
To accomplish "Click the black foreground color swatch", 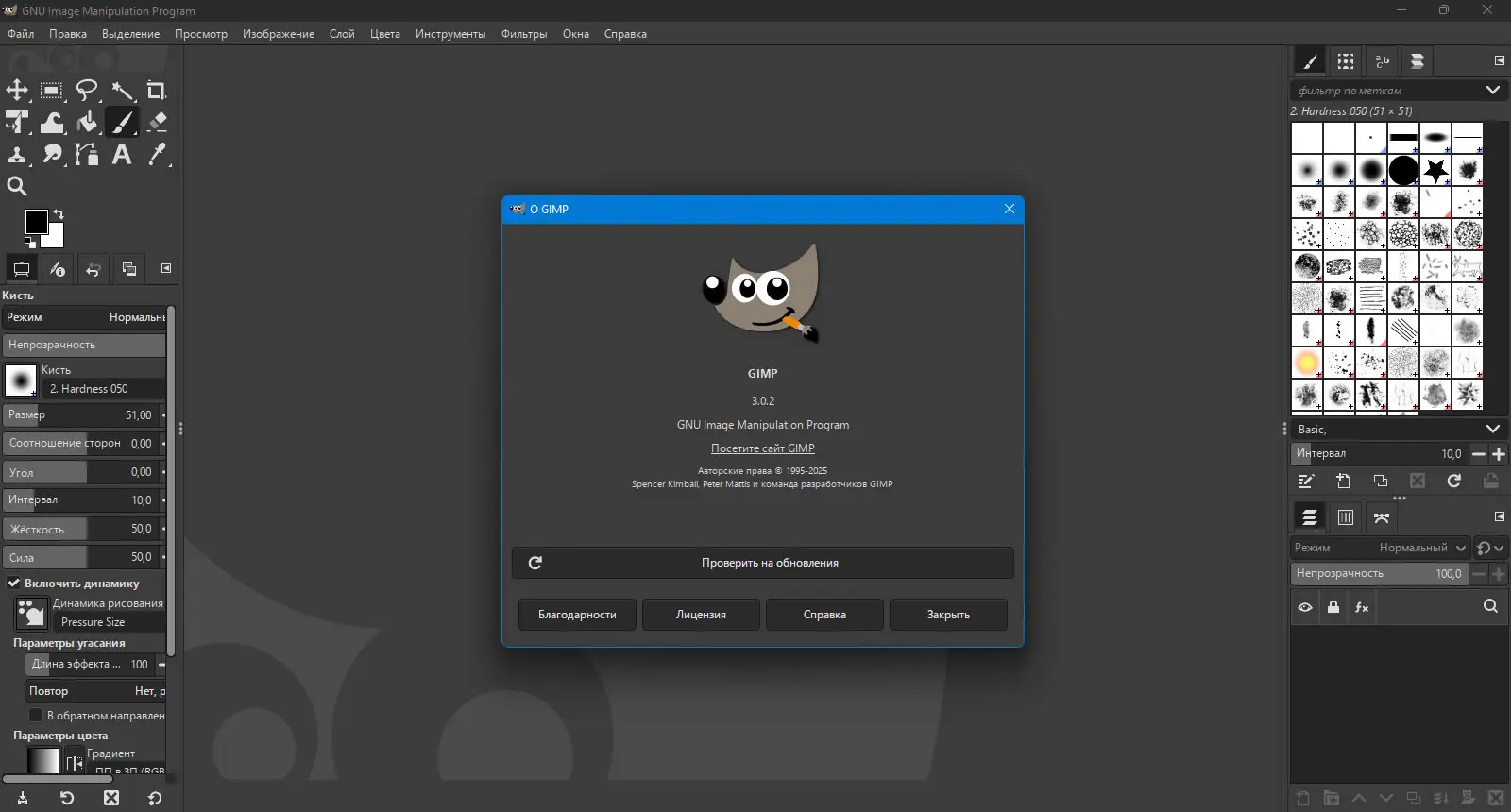I will [x=36, y=222].
